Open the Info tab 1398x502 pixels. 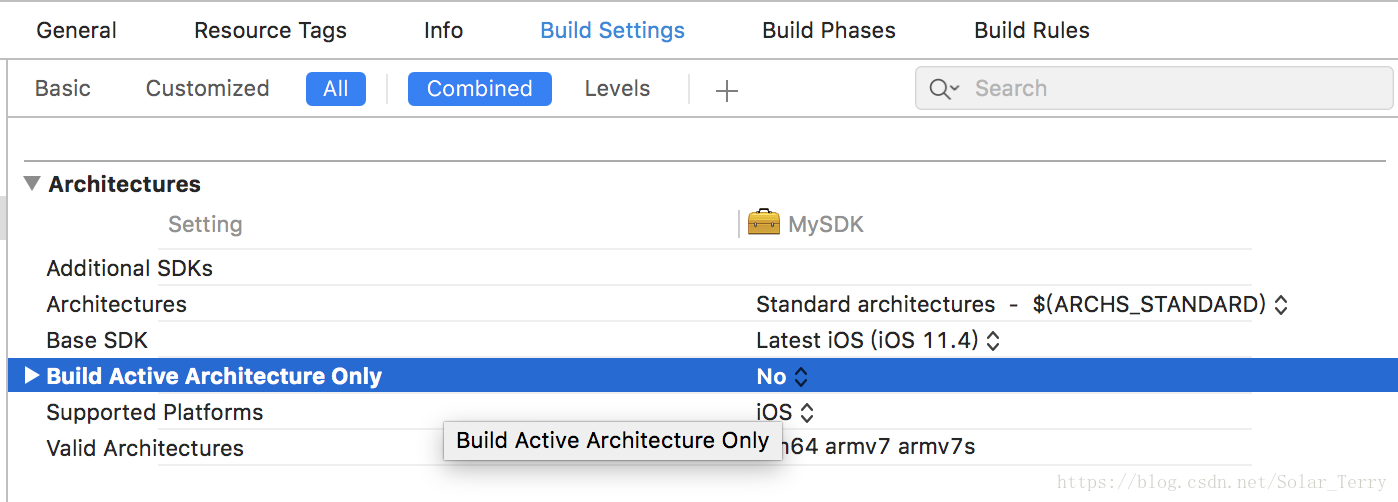click(443, 30)
